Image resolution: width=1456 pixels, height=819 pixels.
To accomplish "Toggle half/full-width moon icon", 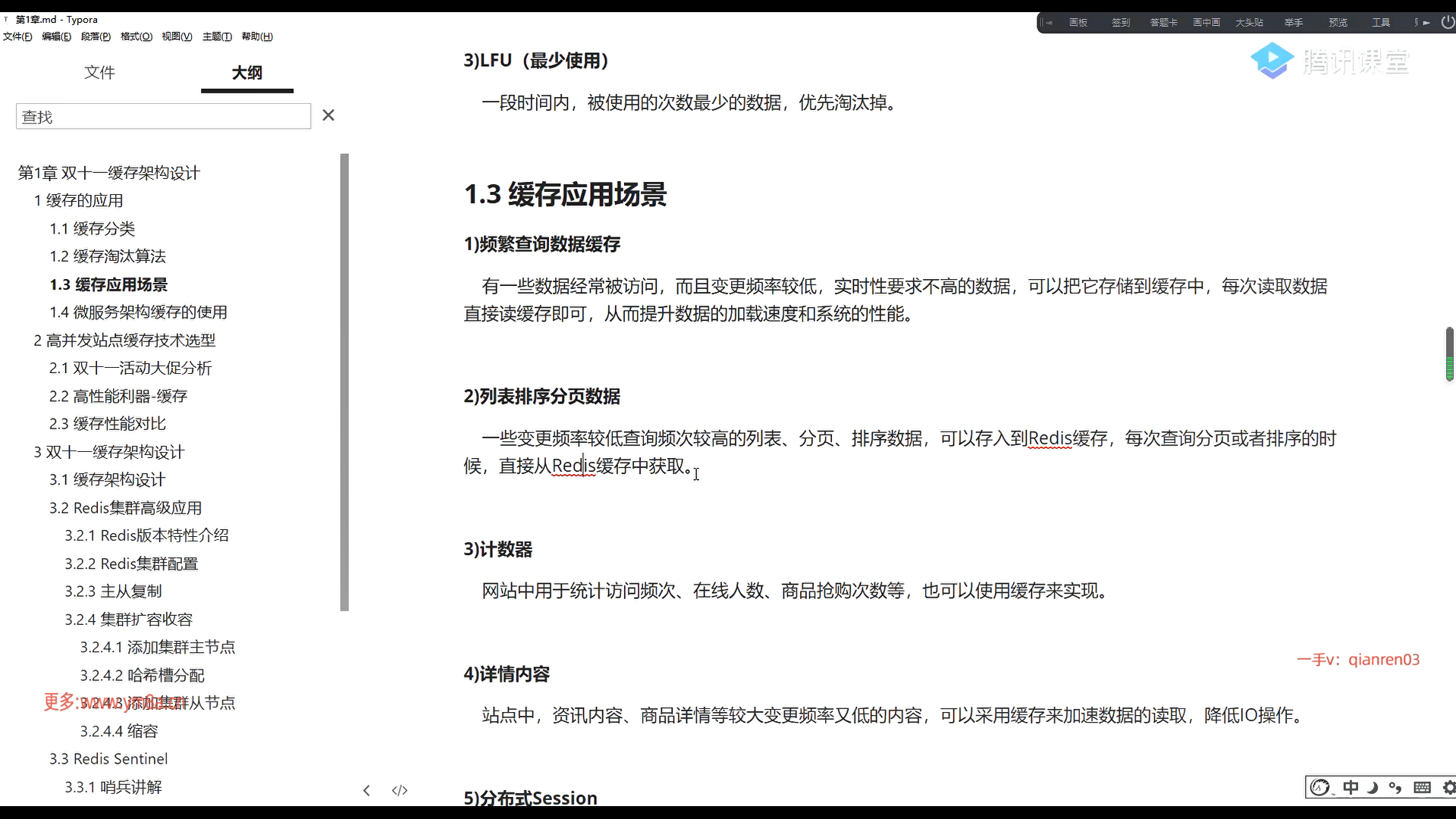I will [1372, 788].
